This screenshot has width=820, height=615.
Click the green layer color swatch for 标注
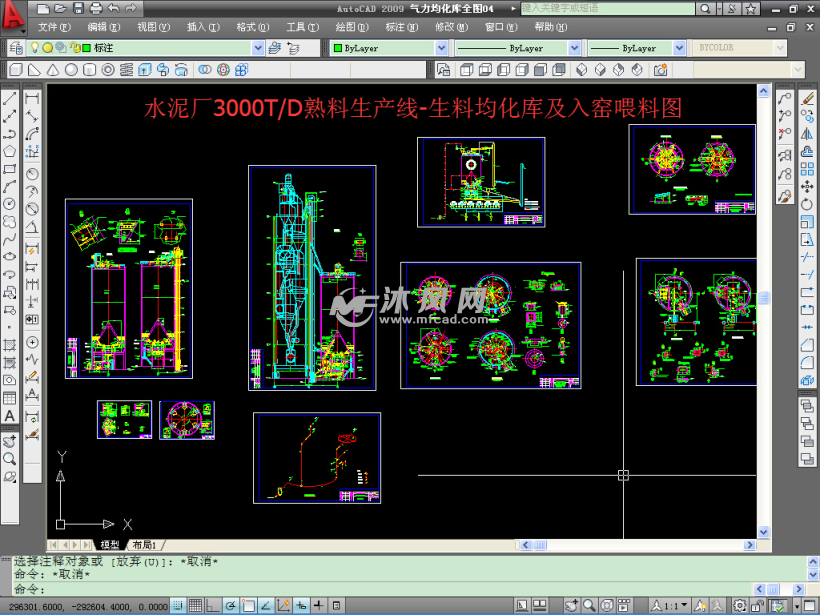[x=87, y=48]
